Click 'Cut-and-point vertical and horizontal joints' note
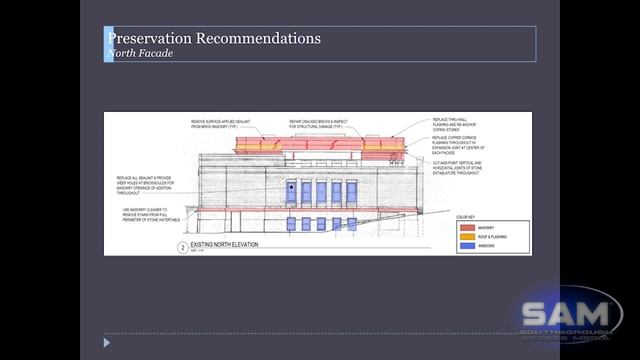The height and width of the screenshot is (360, 640). pyautogui.click(x=457, y=168)
